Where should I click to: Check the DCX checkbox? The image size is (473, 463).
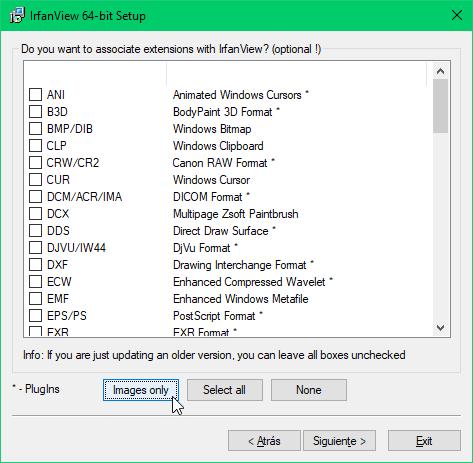[x=35, y=213]
